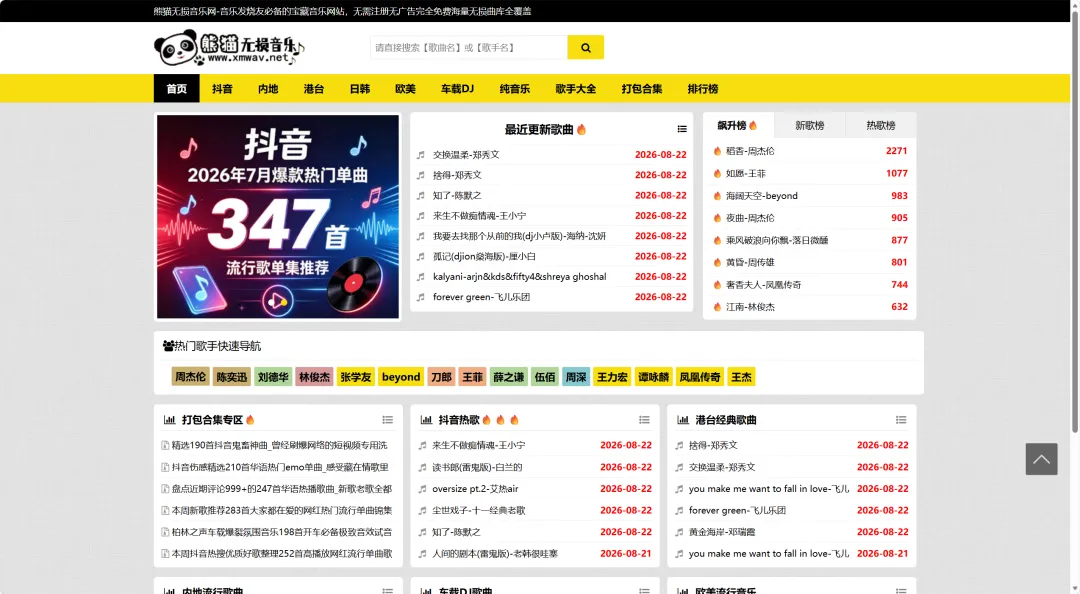Image resolution: width=1080 pixels, height=594 pixels.
Task: Click the document icon beside 精选190首抖音鬼畜神曲
Action: (x=165, y=446)
